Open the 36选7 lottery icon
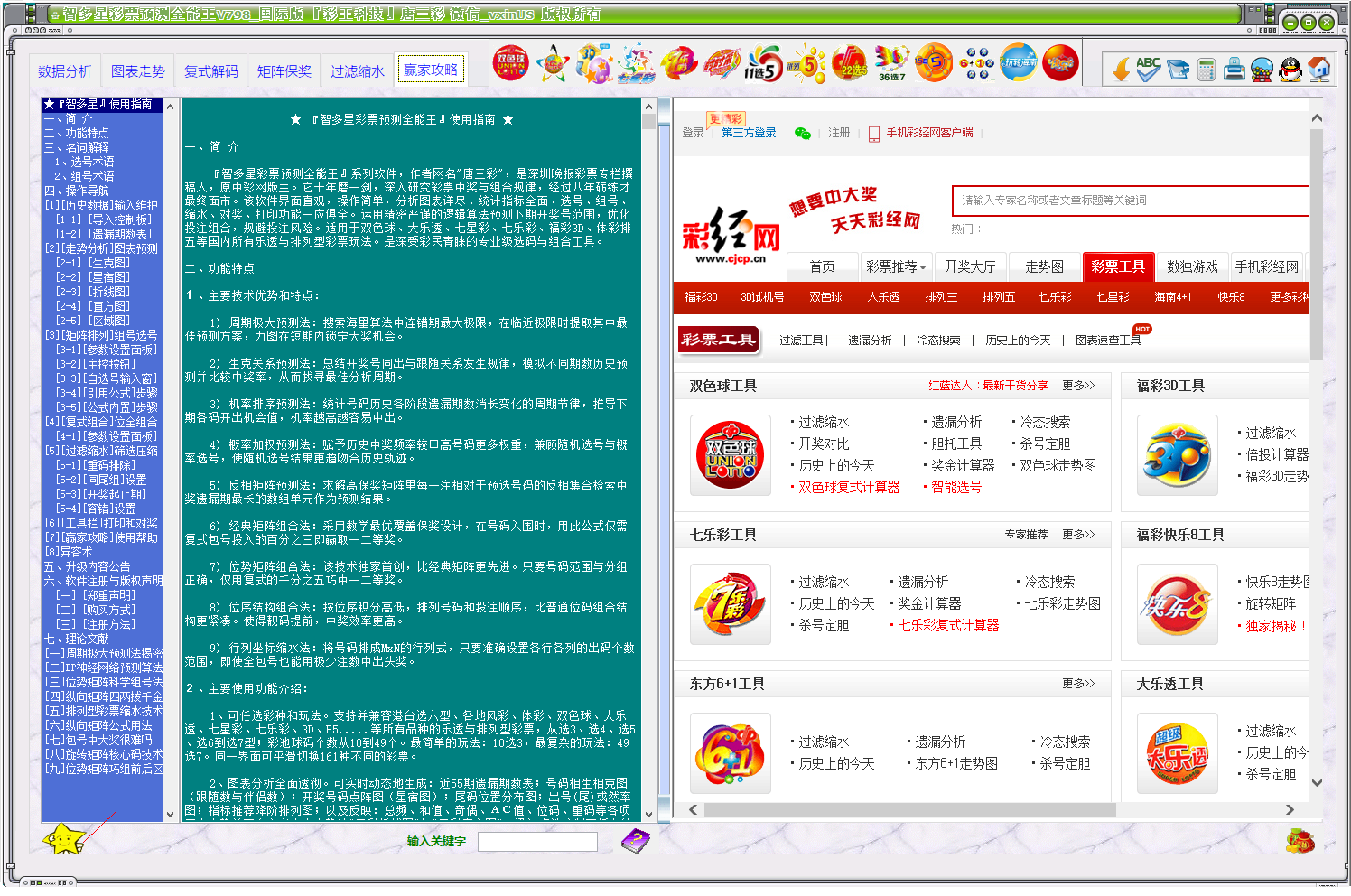This screenshot has height=896, width=1351. click(891, 63)
